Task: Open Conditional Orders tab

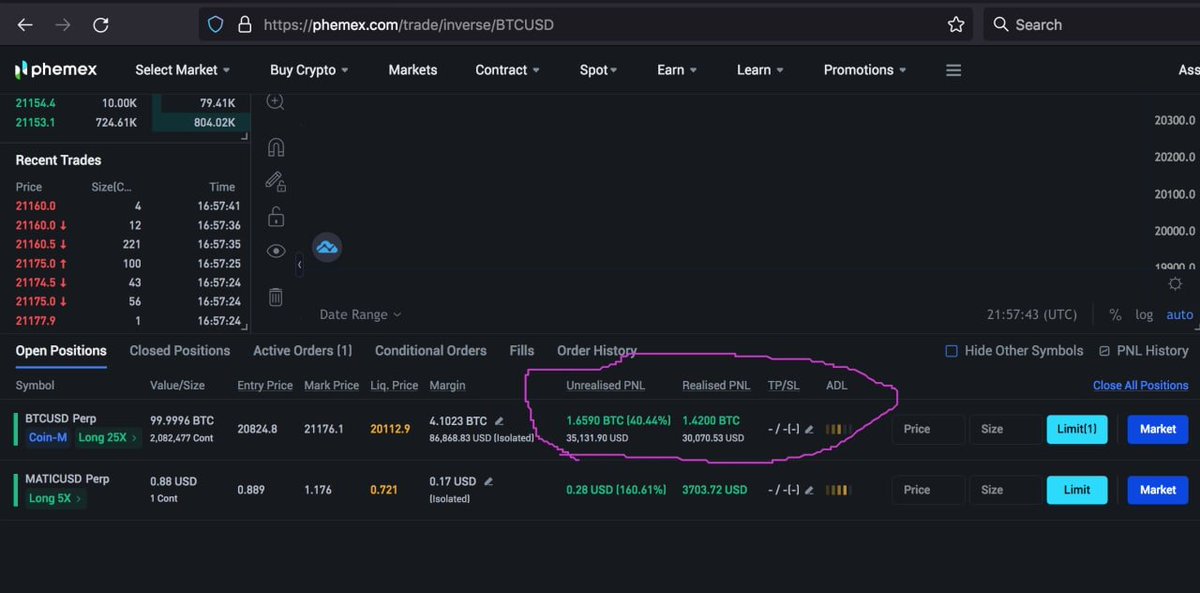Action: point(431,351)
